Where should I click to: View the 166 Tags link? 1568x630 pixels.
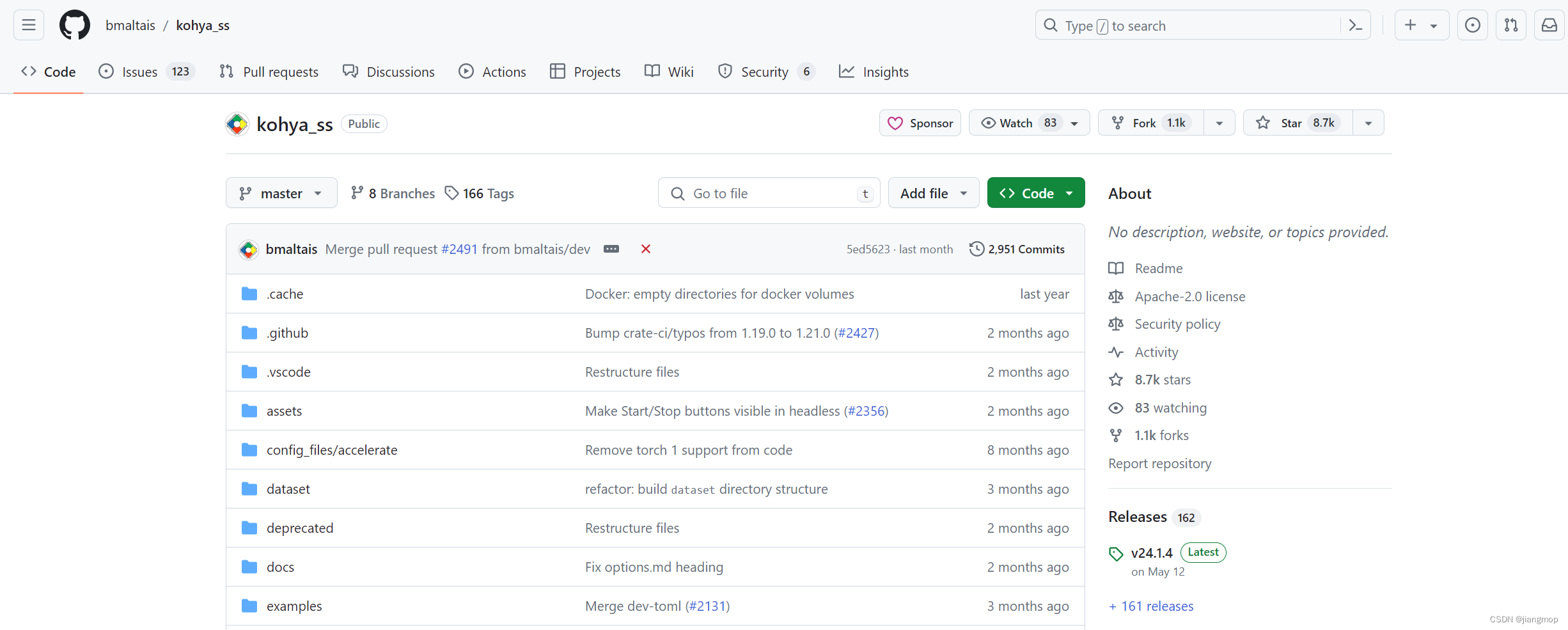(480, 193)
